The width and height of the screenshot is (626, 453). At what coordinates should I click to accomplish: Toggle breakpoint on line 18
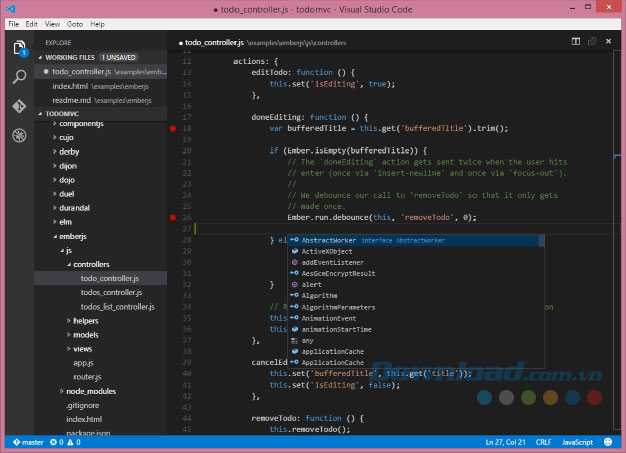point(173,129)
